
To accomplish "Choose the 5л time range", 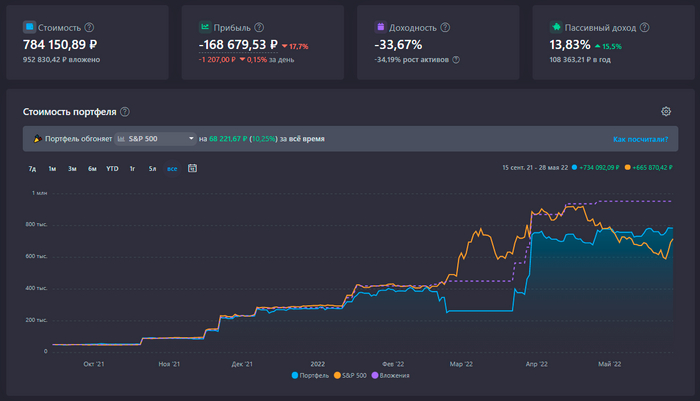I will [152, 168].
